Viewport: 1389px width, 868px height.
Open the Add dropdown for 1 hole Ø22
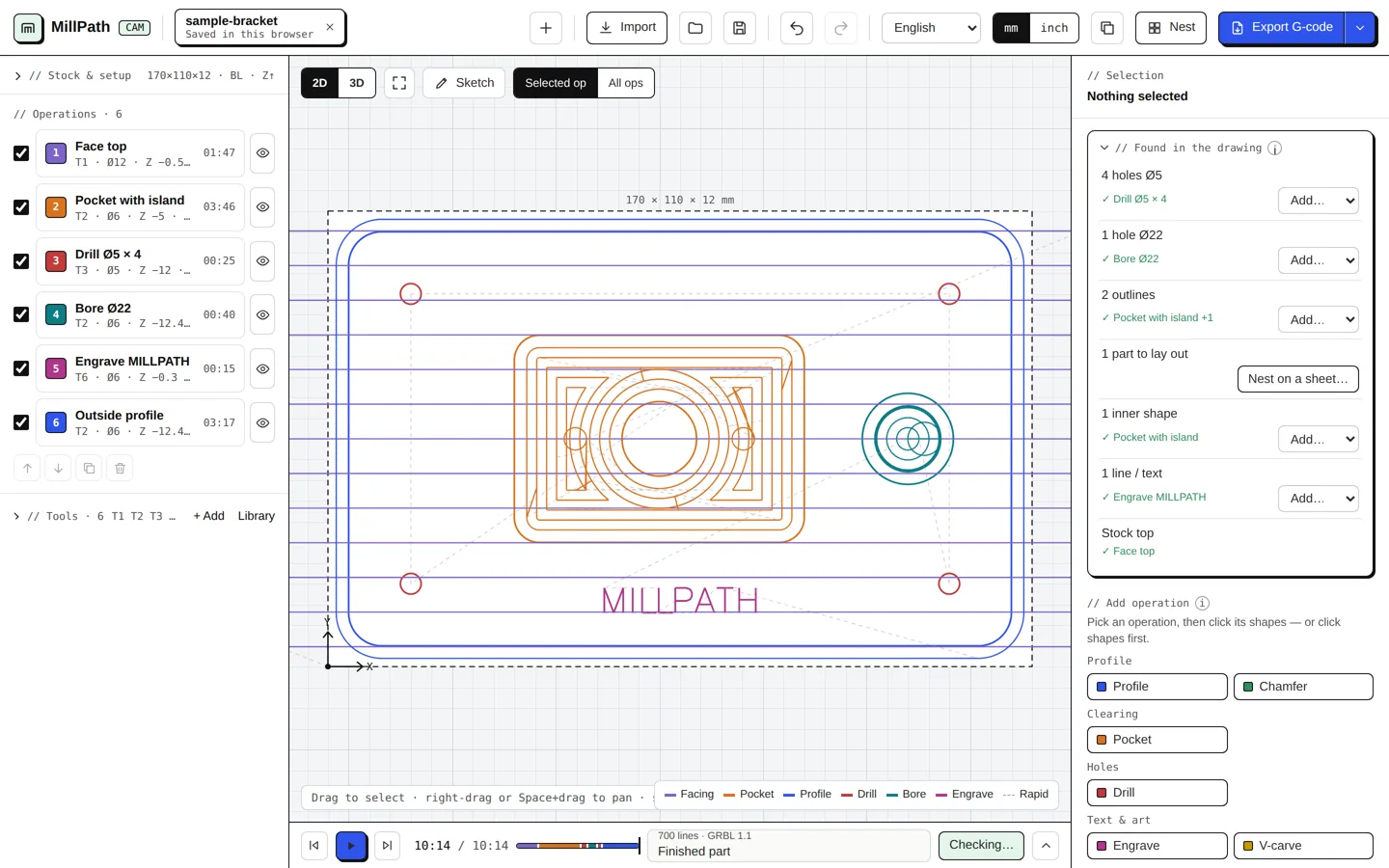[1319, 260]
